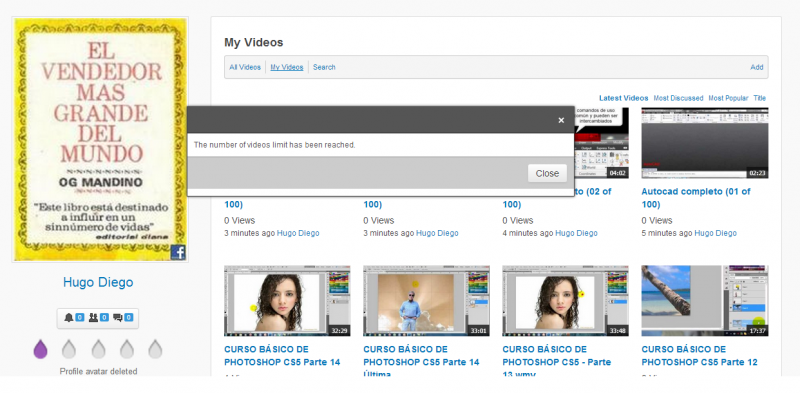Close the video limit dialog with X icon
The width and height of the screenshot is (800, 393).
click(561, 120)
